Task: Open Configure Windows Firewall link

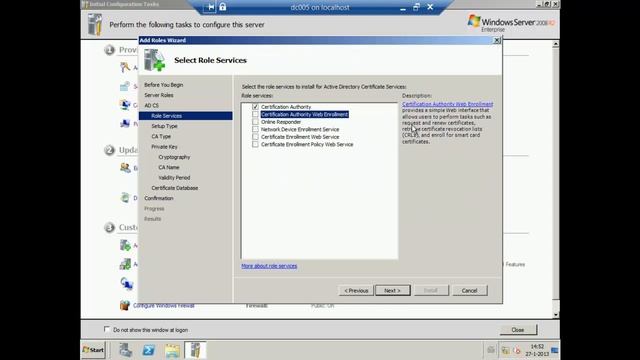Action: click(164, 305)
